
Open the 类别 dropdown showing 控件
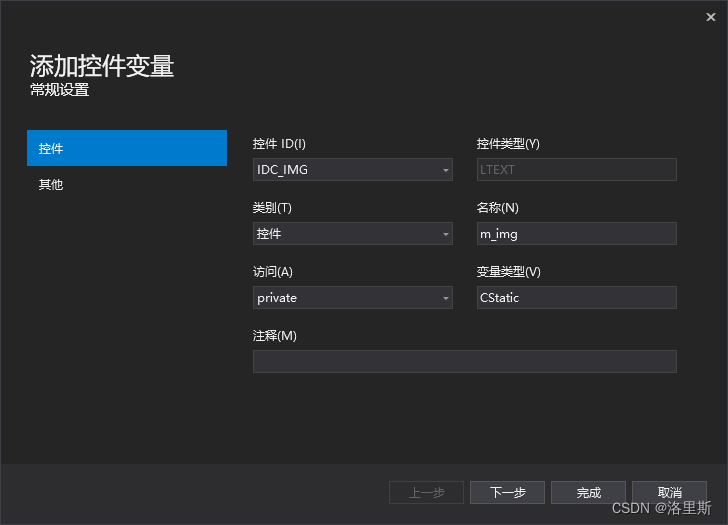[x=352, y=233]
